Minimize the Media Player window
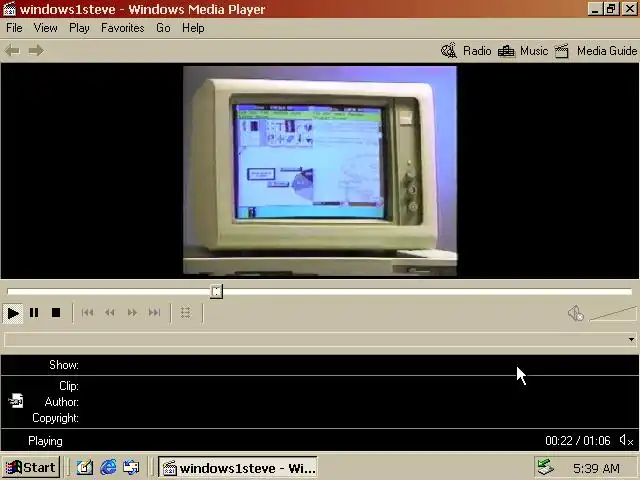 (595, 9)
